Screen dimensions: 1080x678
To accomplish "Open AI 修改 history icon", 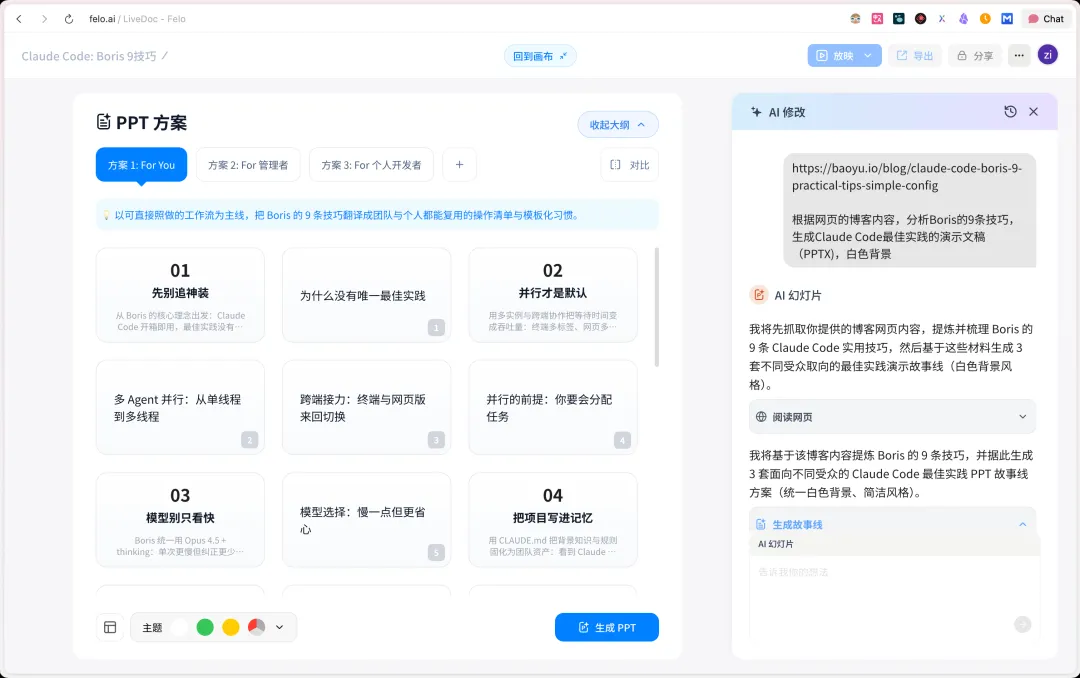I will tap(1010, 112).
